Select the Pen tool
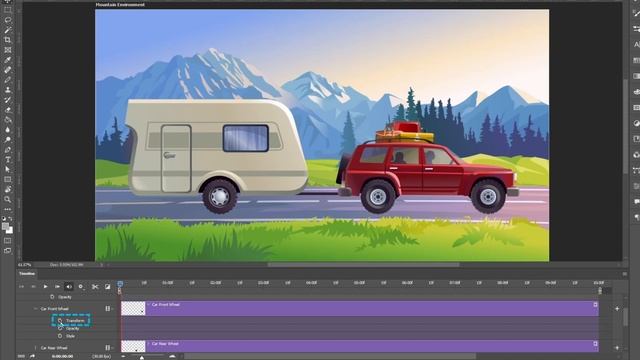640x360 pixels. 7,150
